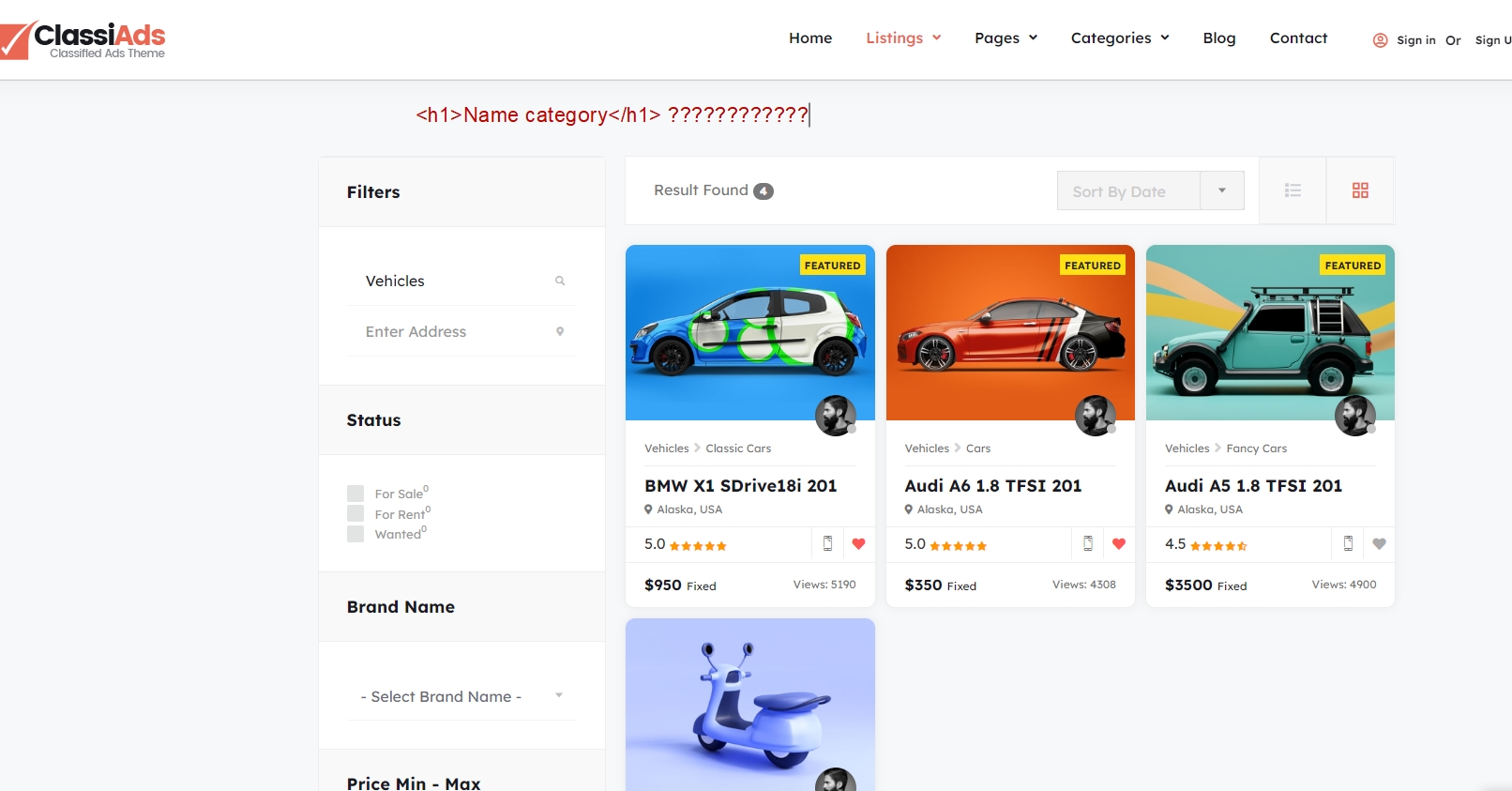Enable the For Rent status filter
The height and width of the screenshot is (791, 1512).
click(355, 513)
